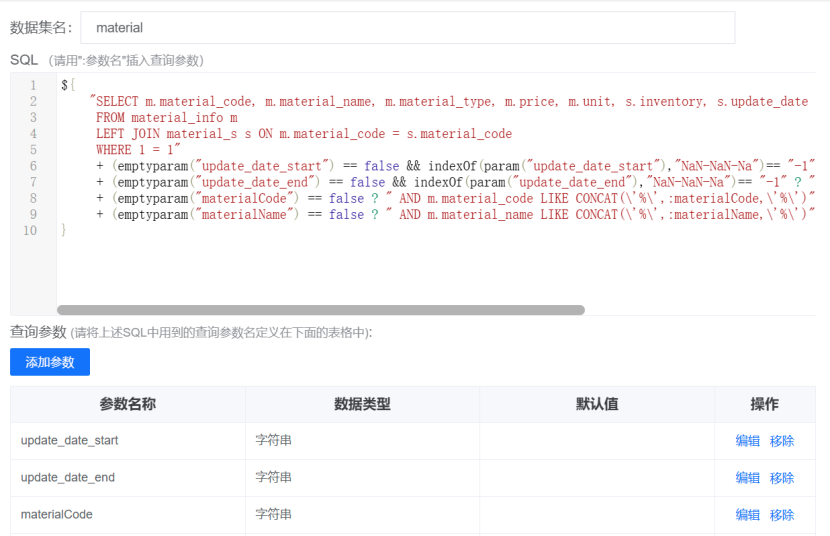Click SQL line 2 SELECT statement
830x536 pixels.
449,101
